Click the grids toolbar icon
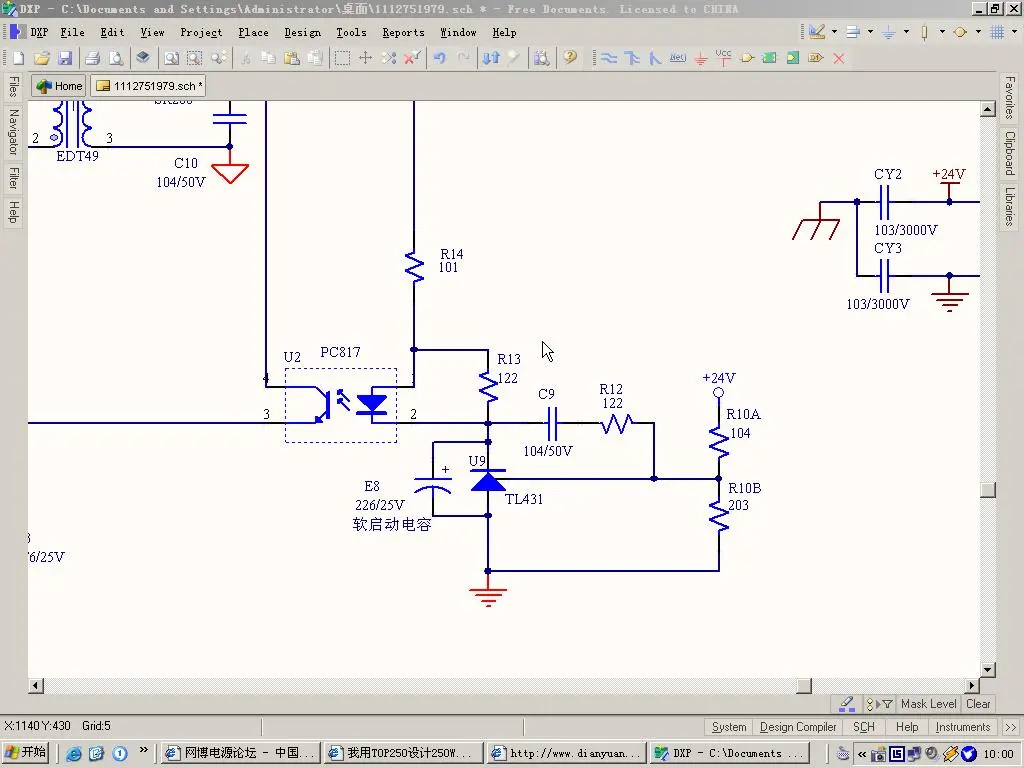Image resolution: width=1024 pixels, height=768 pixels. point(997,32)
